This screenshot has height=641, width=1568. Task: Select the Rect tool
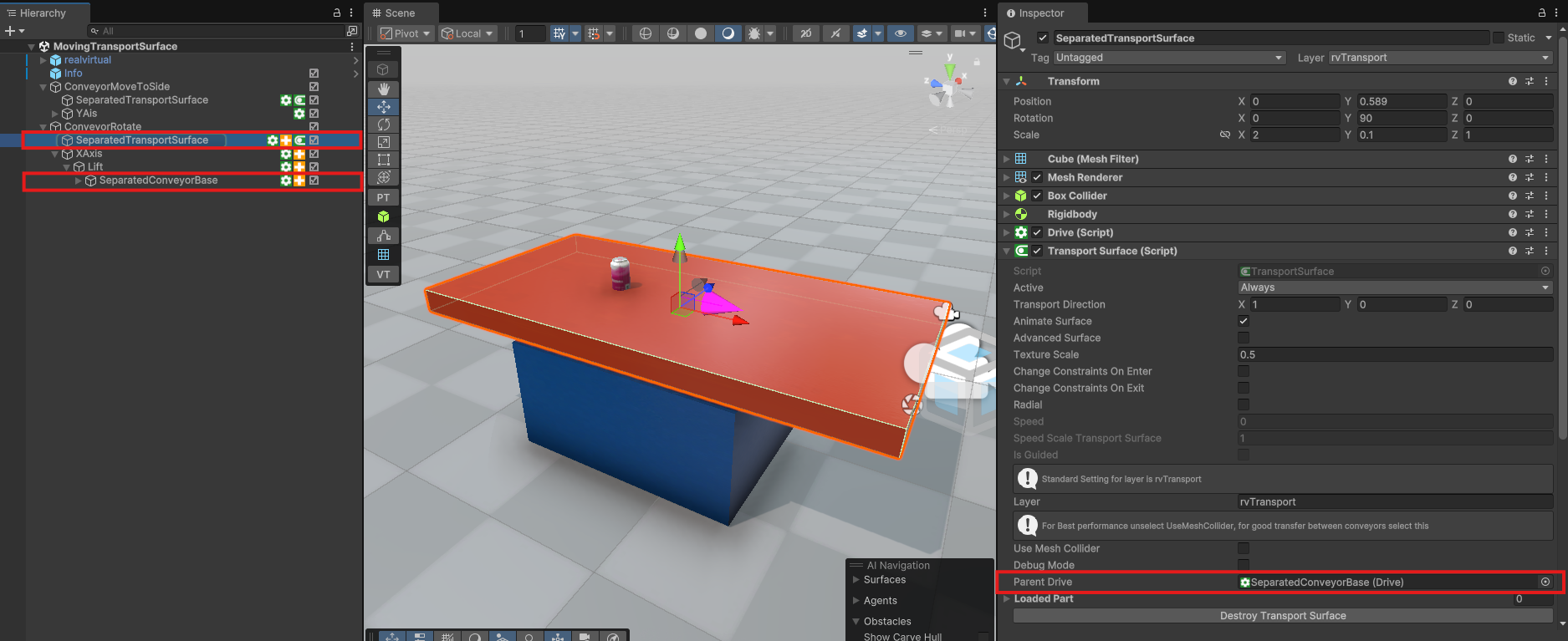(383, 160)
